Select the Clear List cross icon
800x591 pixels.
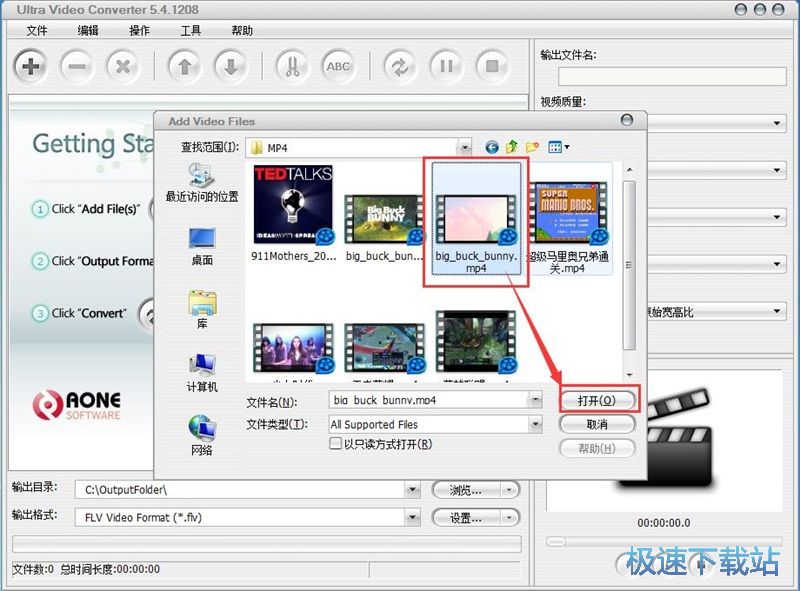click(x=124, y=66)
